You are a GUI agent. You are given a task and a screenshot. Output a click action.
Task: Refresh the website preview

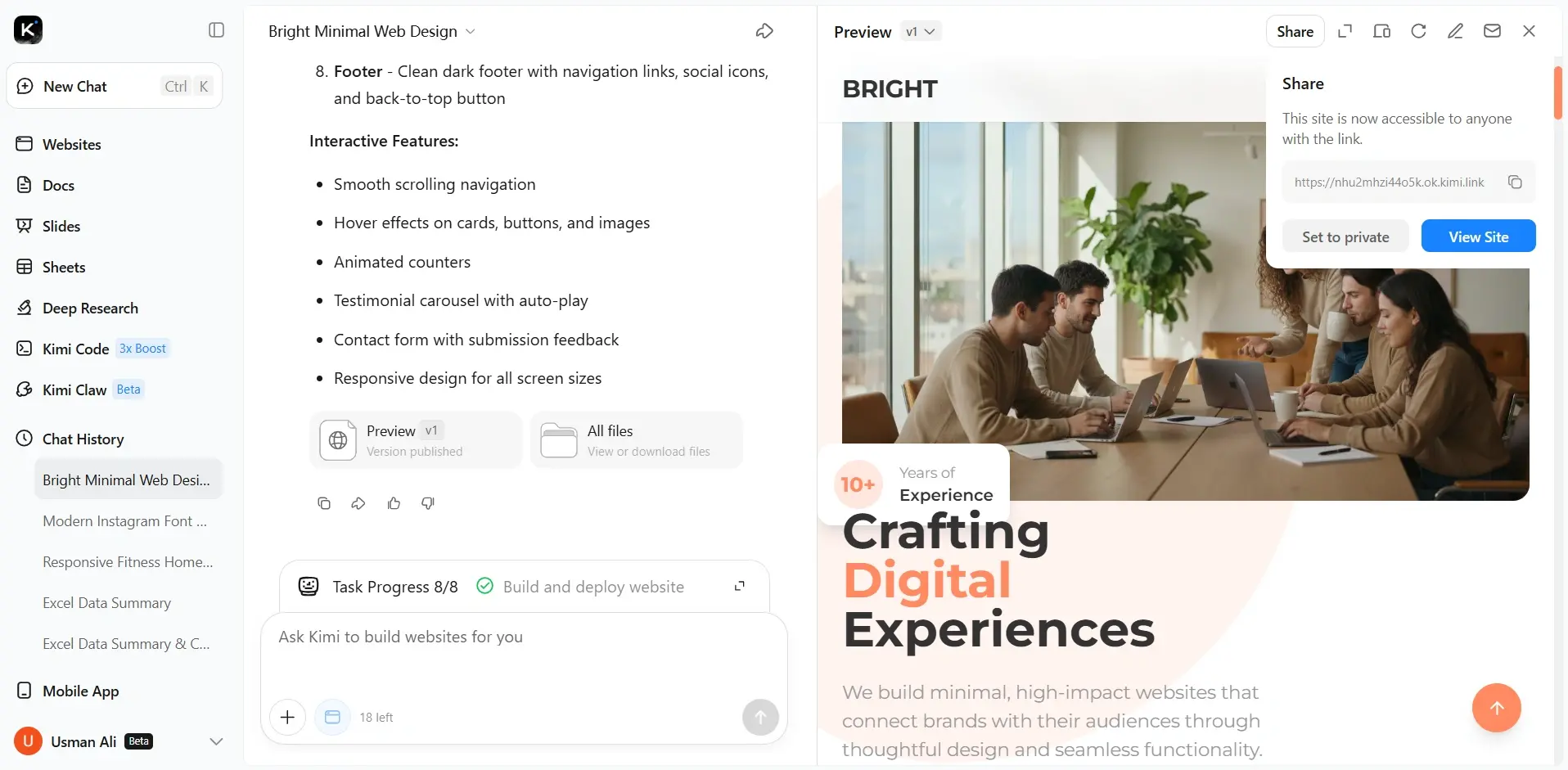[1419, 31]
